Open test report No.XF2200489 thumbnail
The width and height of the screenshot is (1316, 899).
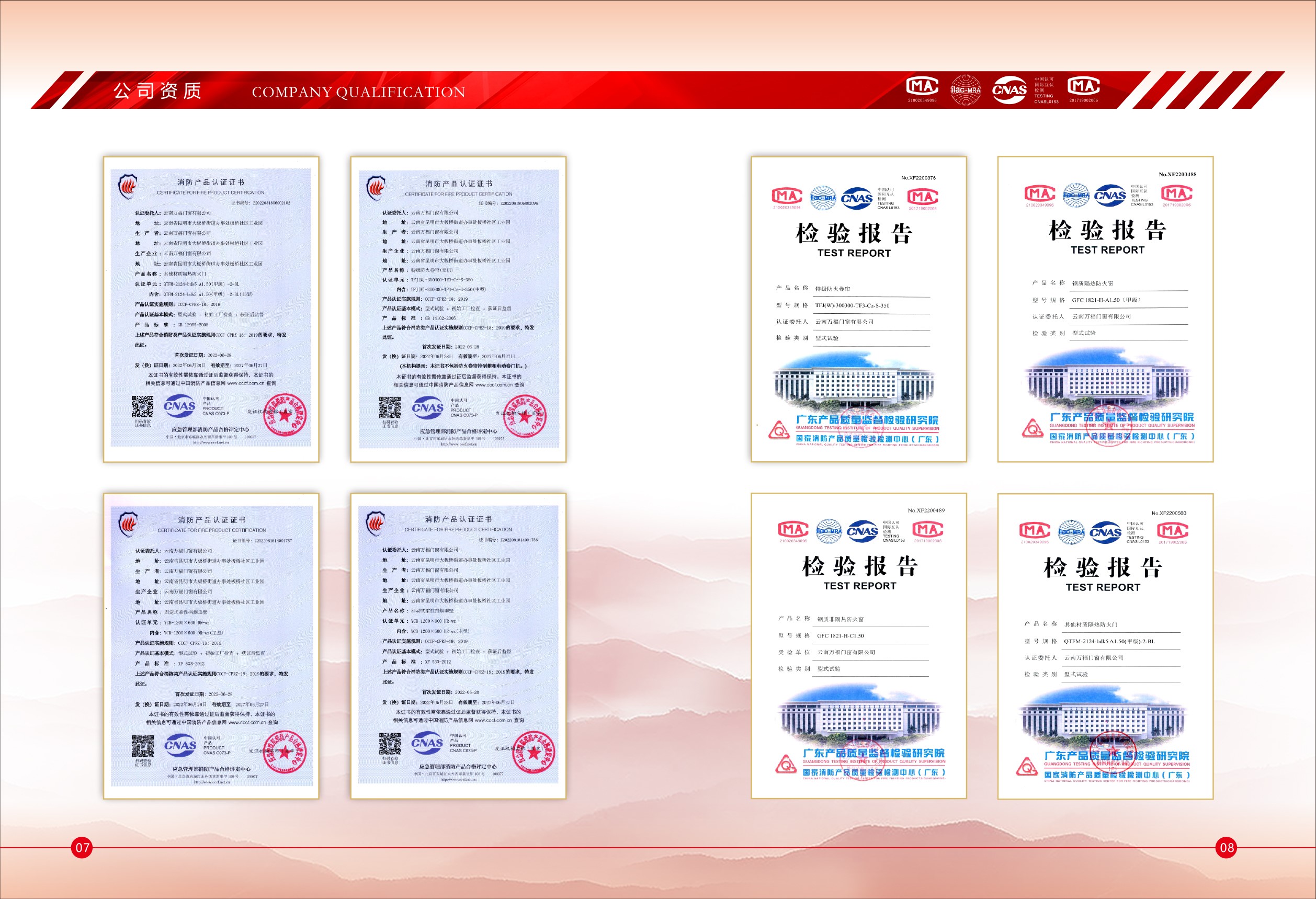(x=858, y=645)
